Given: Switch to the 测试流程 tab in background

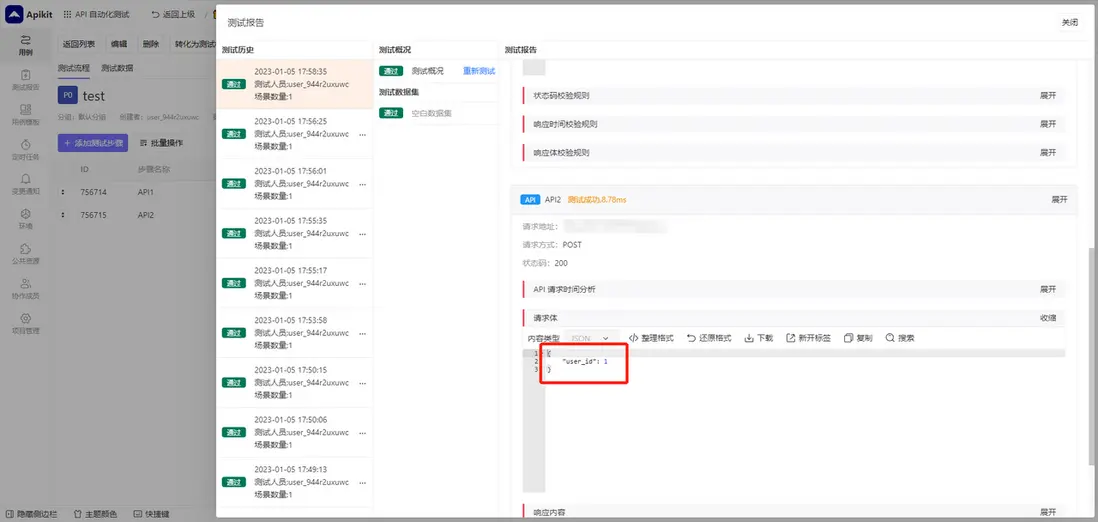Looking at the screenshot, I should 74,68.
